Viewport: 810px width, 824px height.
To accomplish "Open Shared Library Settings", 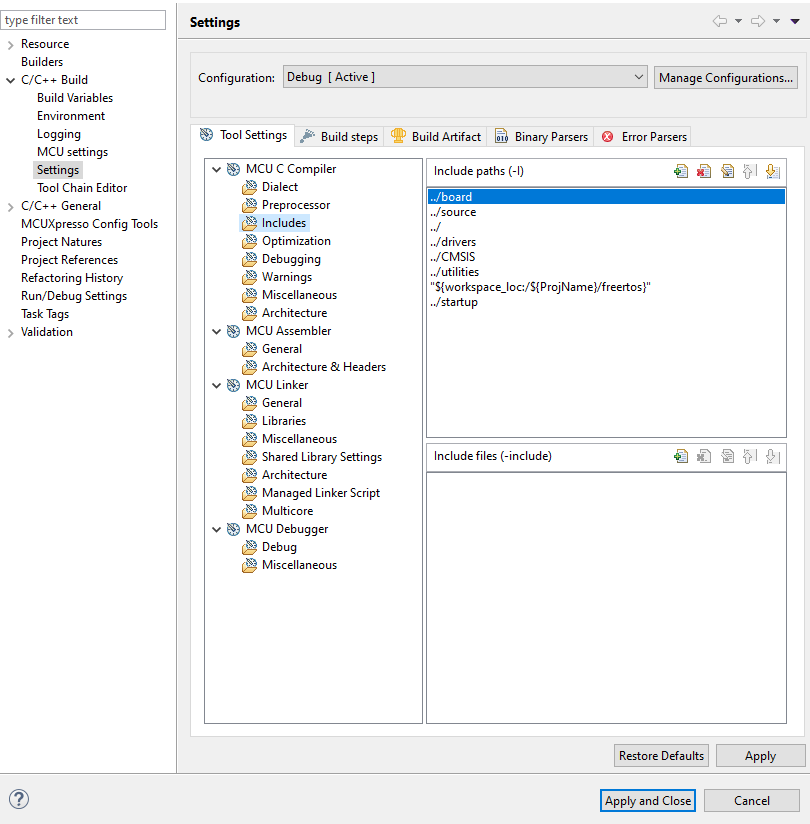I will pos(322,457).
